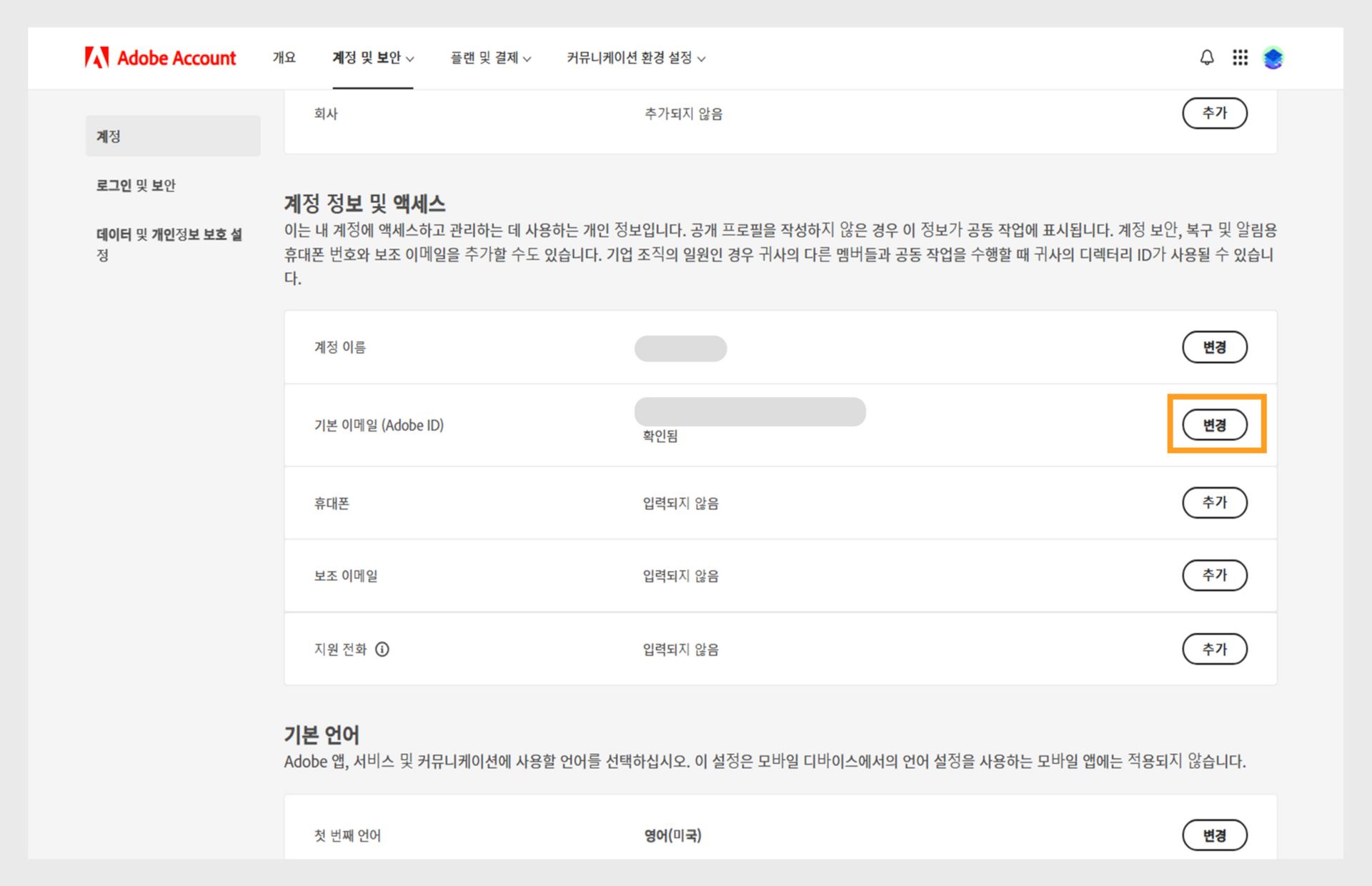Click 추가 button for 지원 전화
Image resolution: width=1372 pixels, height=886 pixels.
click(x=1215, y=649)
